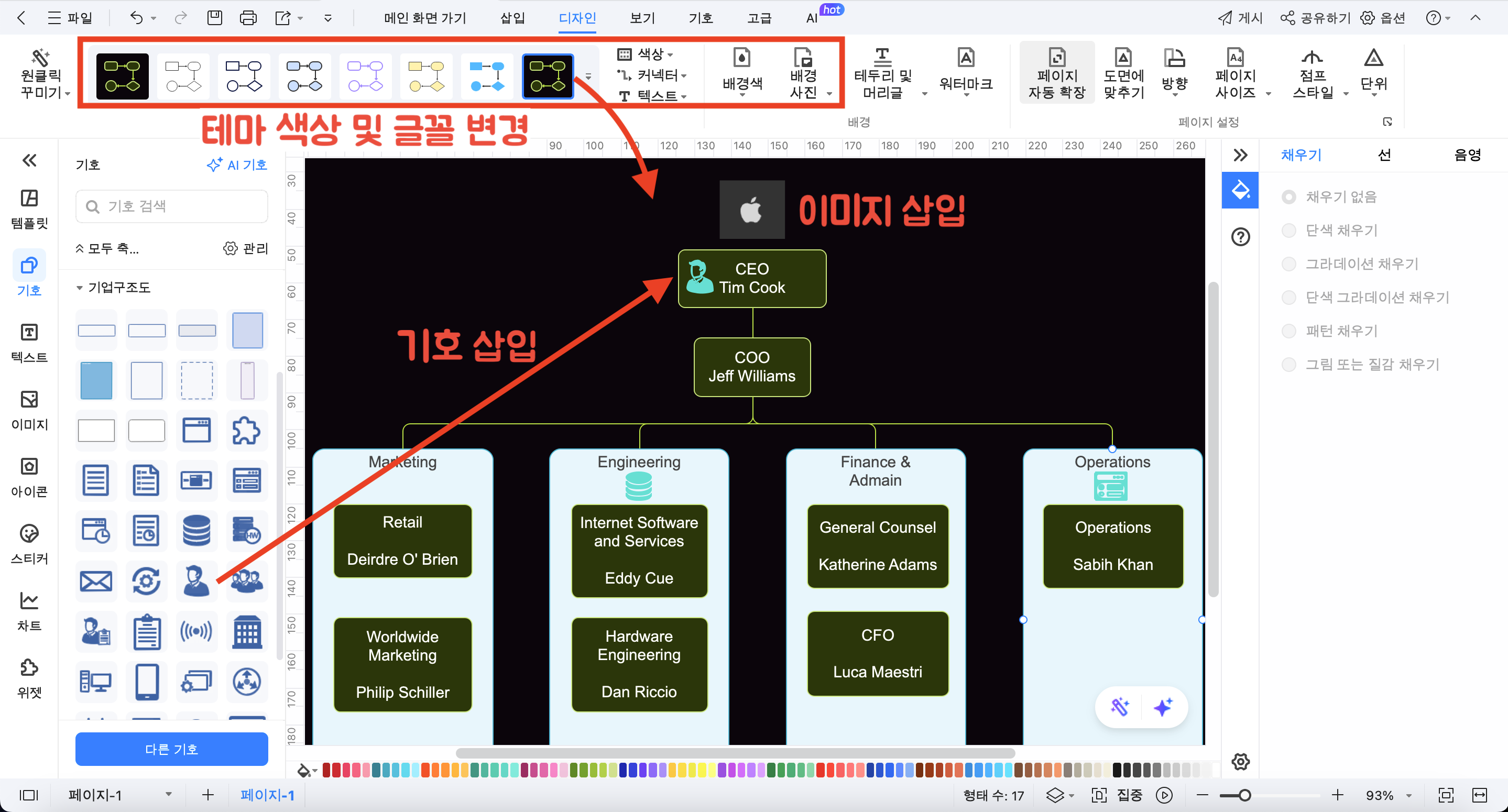Select 단색 채우기 radio option
The width and height of the screenshot is (1508, 812).
click(x=1288, y=230)
